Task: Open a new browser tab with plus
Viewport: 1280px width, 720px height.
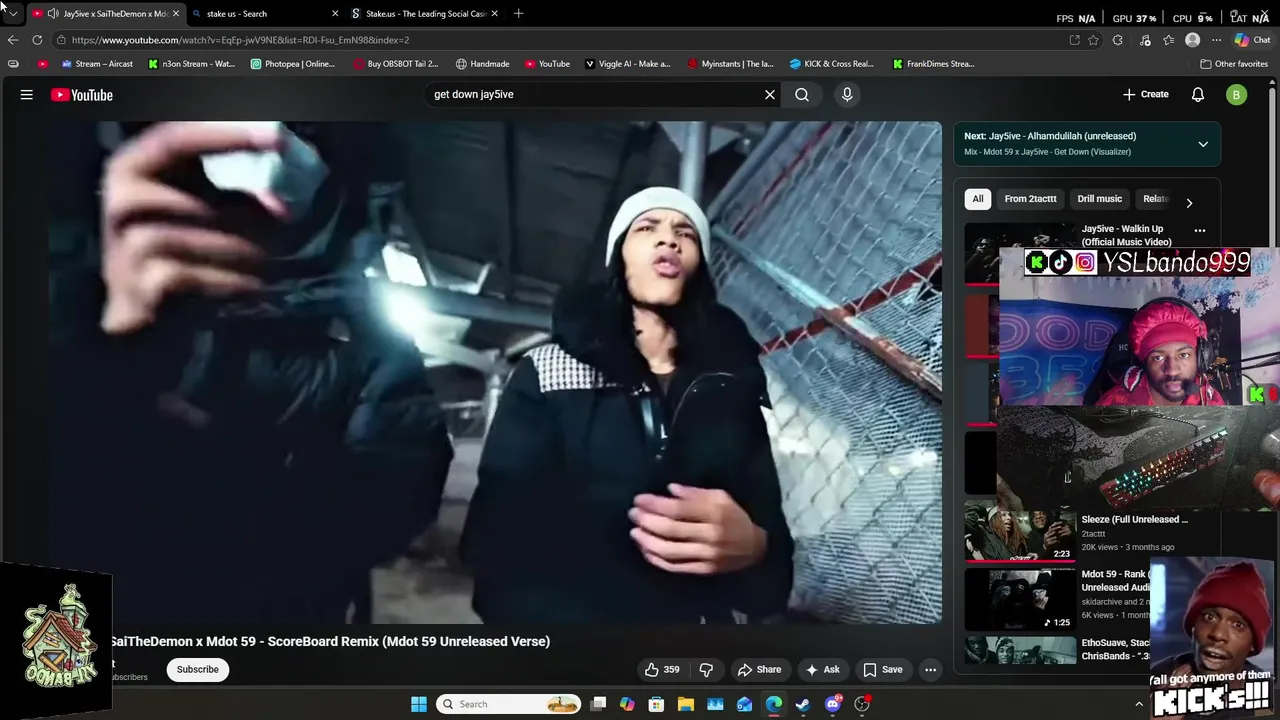Action: click(518, 13)
